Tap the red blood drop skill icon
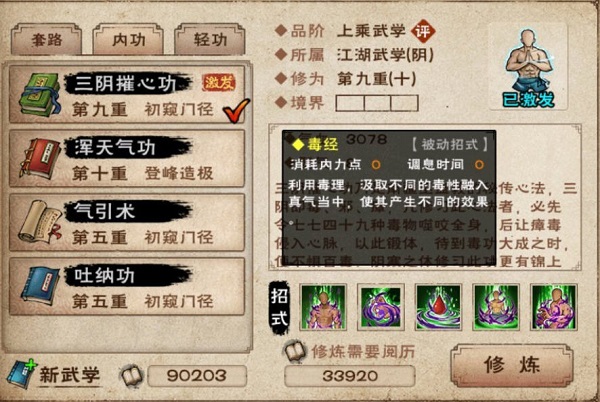 tap(439, 307)
